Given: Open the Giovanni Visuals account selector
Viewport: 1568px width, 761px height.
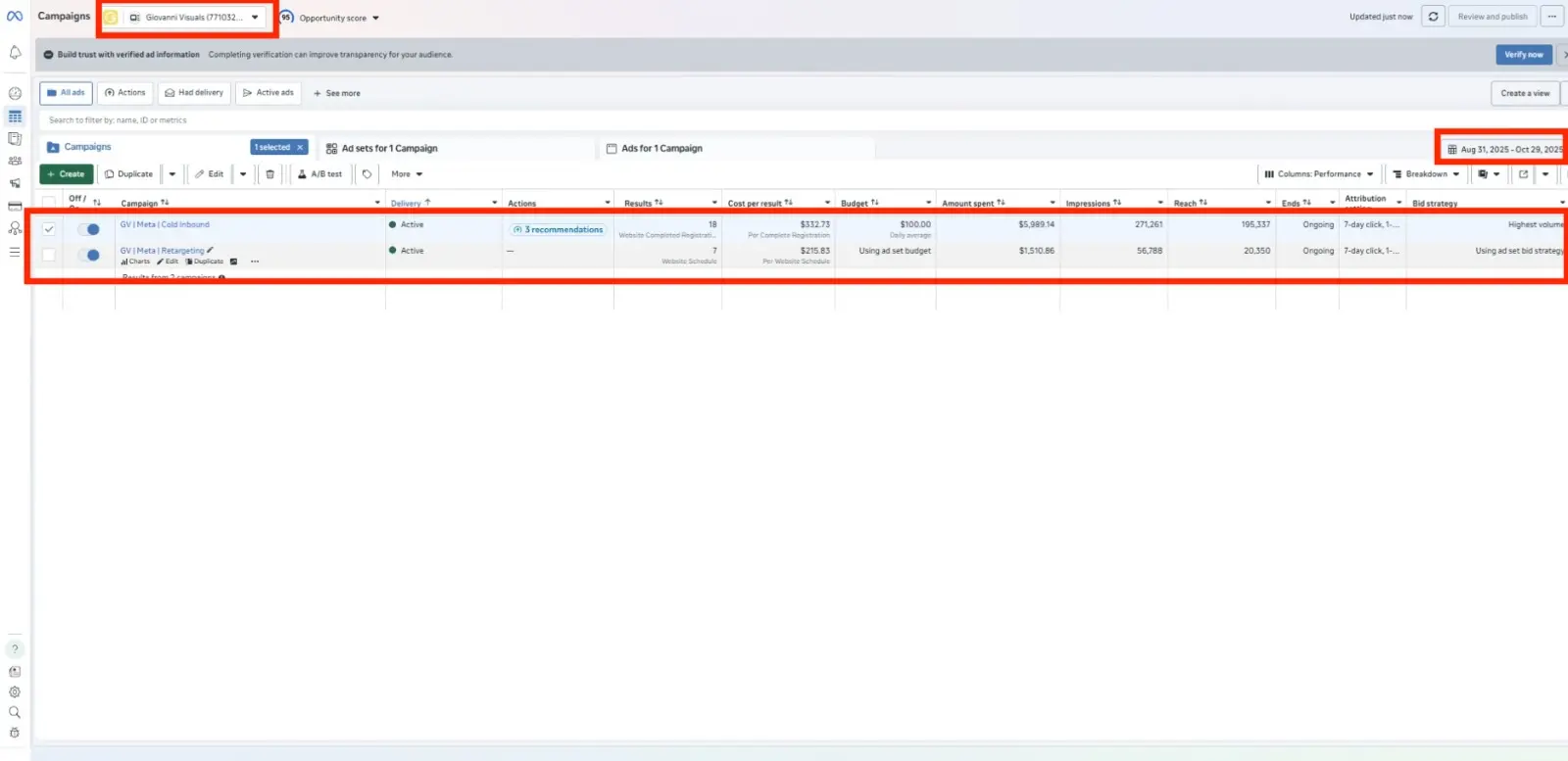Looking at the screenshot, I should point(193,18).
